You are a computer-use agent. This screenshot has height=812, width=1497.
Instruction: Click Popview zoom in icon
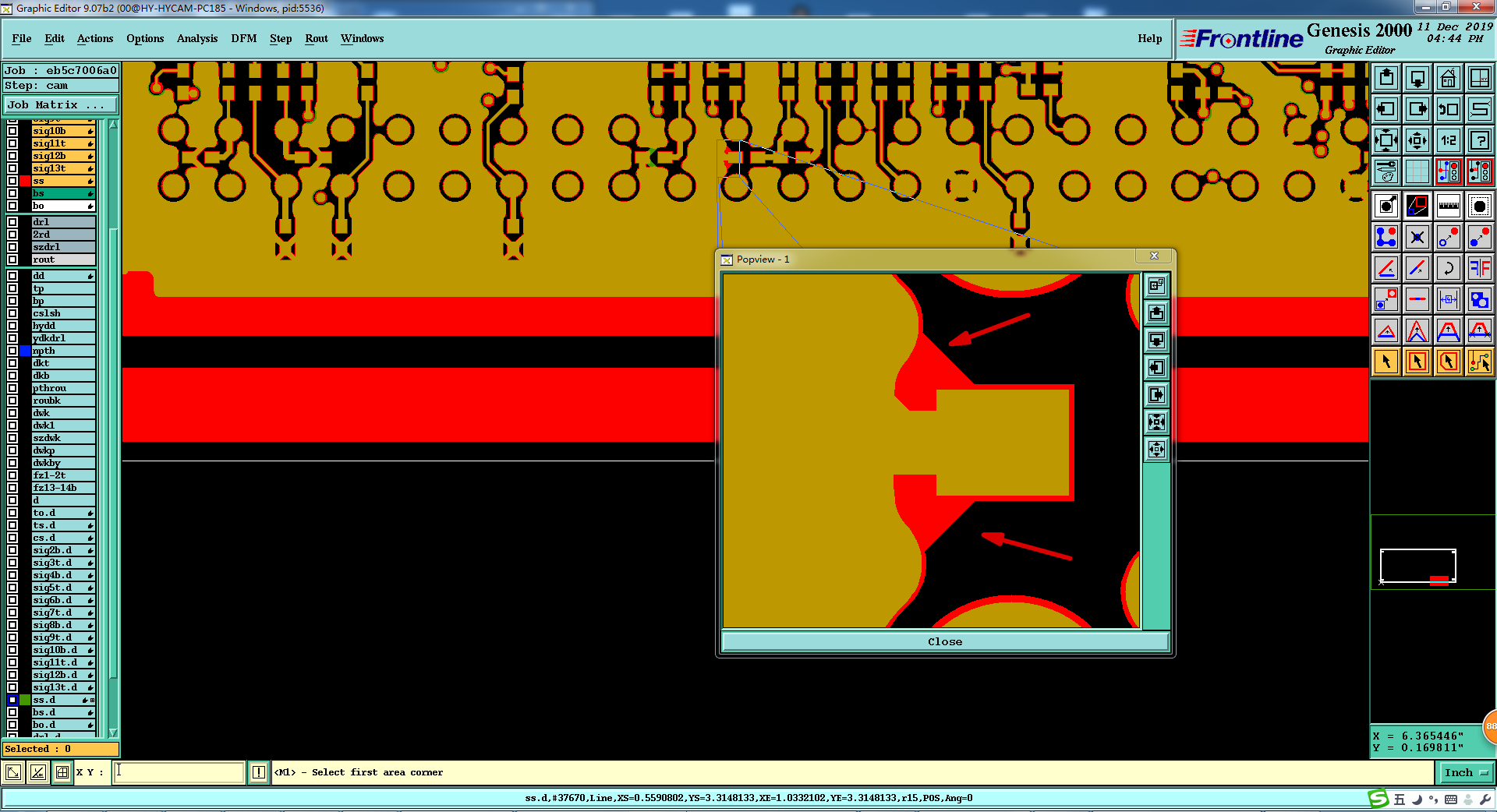pos(1156,422)
